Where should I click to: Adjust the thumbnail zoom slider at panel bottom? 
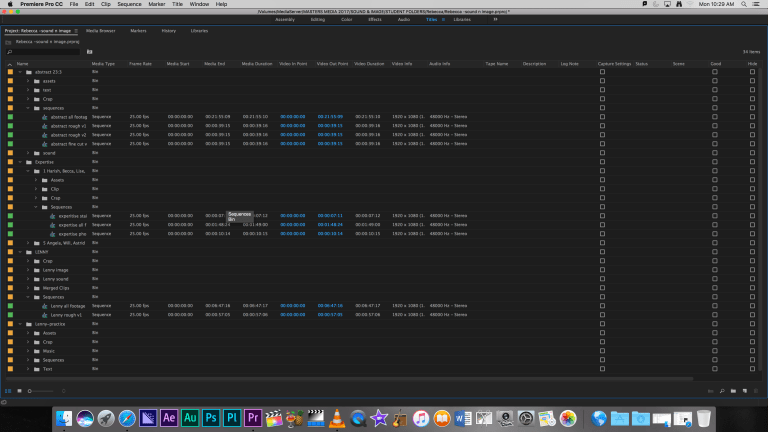[x=32, y=390]
